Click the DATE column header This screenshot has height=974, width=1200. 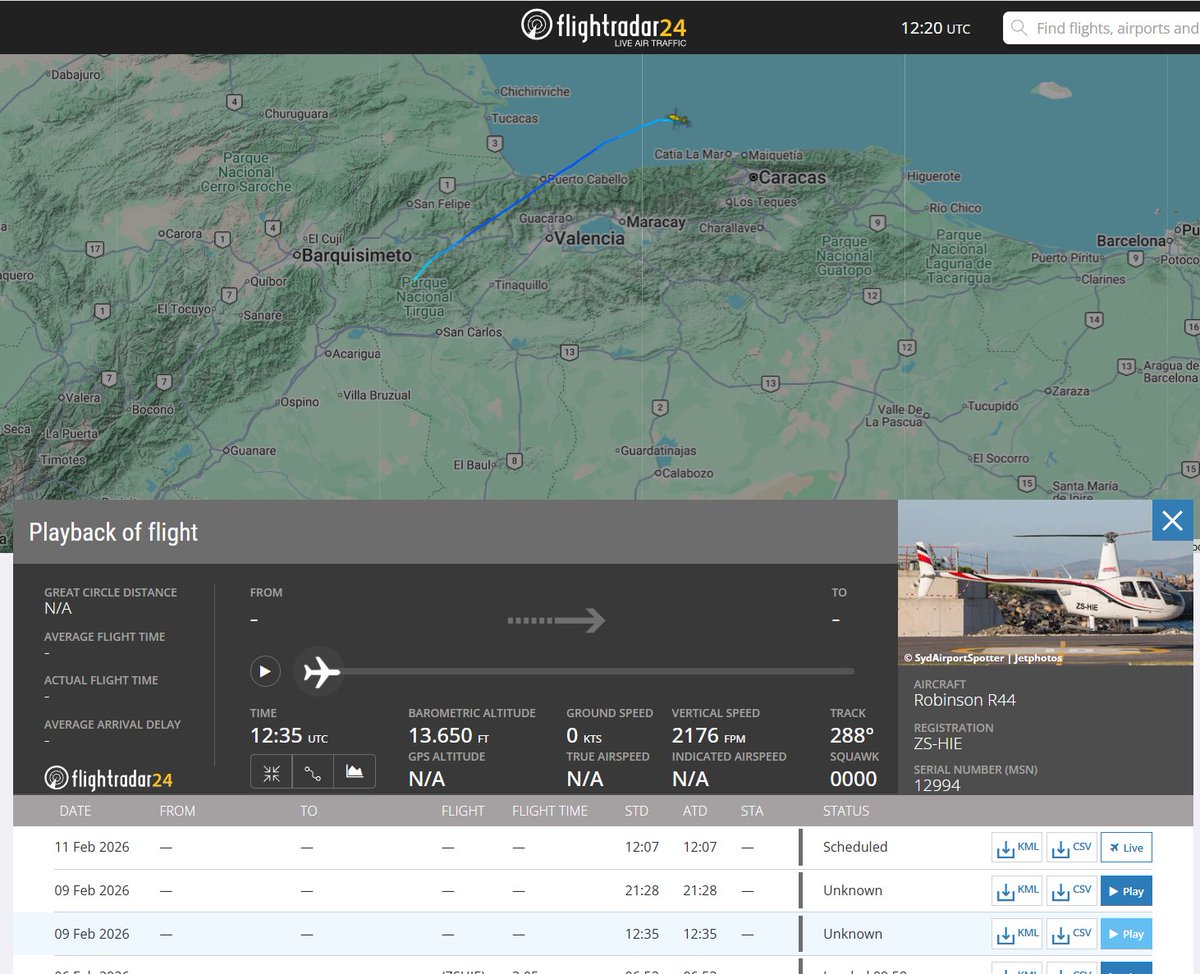(75, 811)
